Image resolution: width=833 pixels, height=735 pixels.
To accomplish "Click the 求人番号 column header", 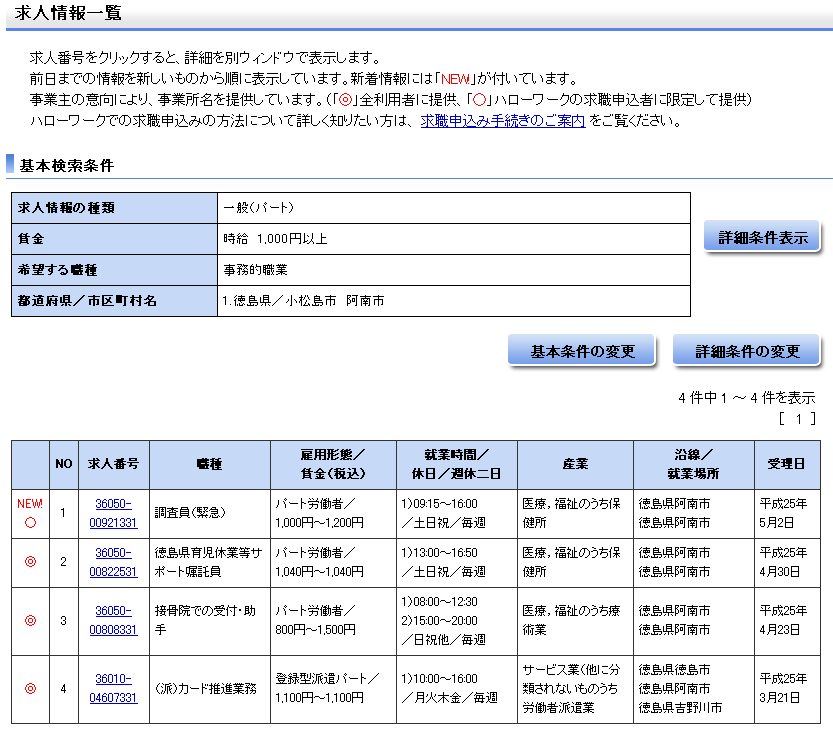I will click(x=113, y=464).
